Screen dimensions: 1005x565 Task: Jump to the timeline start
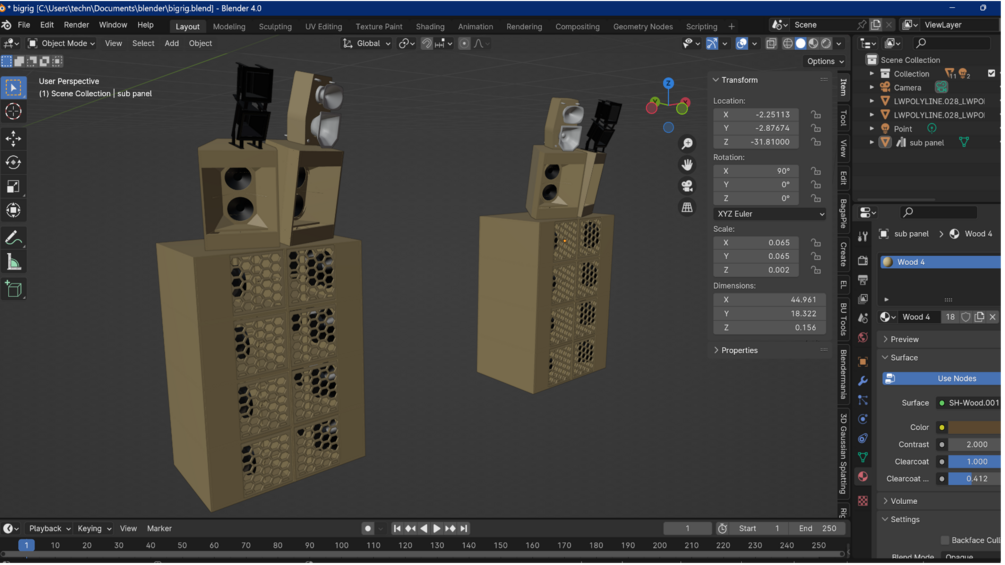point(398,530)
